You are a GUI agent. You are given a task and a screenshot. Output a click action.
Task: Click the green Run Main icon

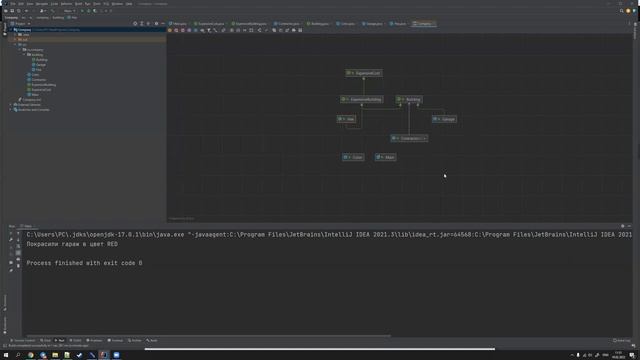click(x=82, y=11)
